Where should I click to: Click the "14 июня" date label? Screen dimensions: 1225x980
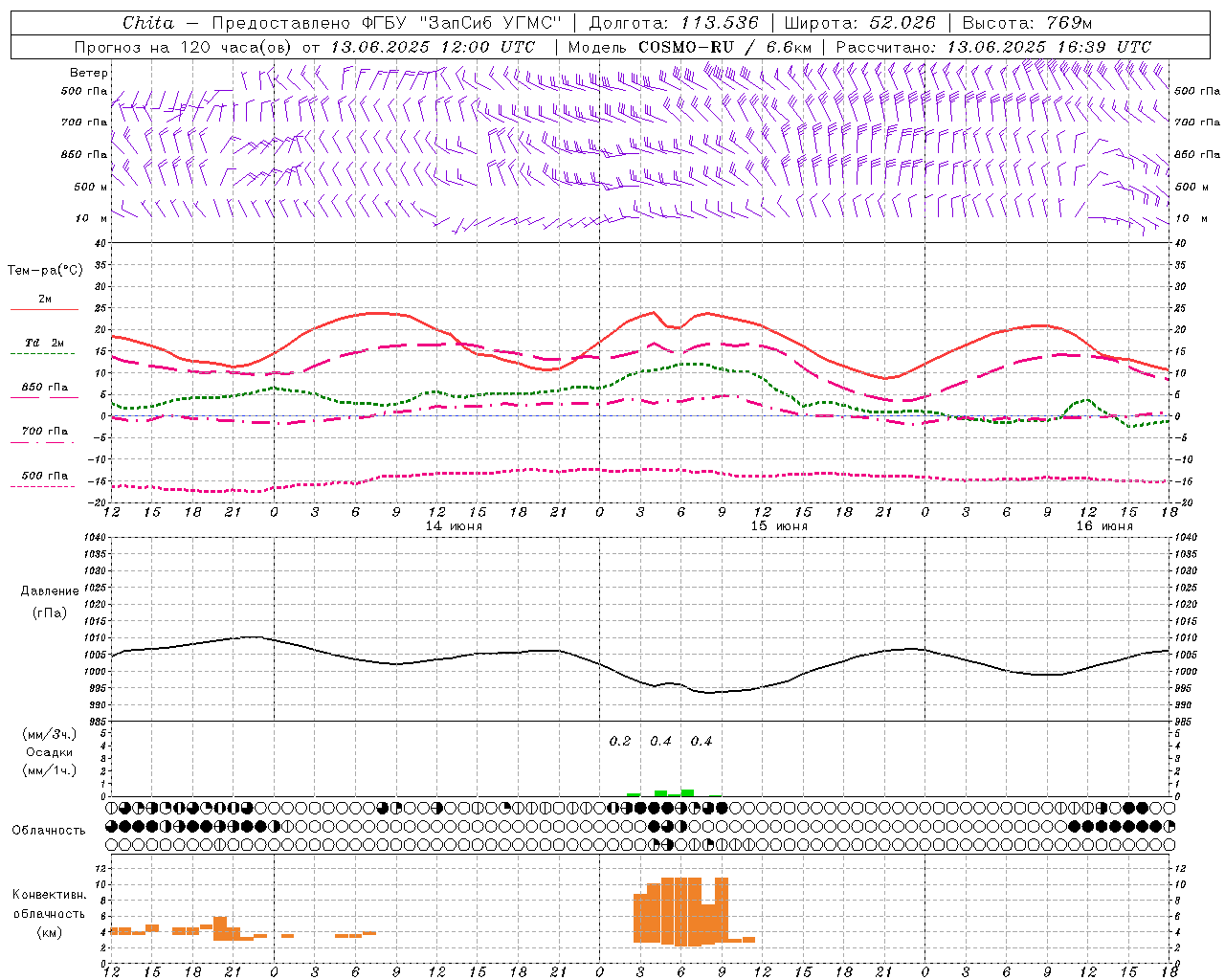[x=454, y=526]
